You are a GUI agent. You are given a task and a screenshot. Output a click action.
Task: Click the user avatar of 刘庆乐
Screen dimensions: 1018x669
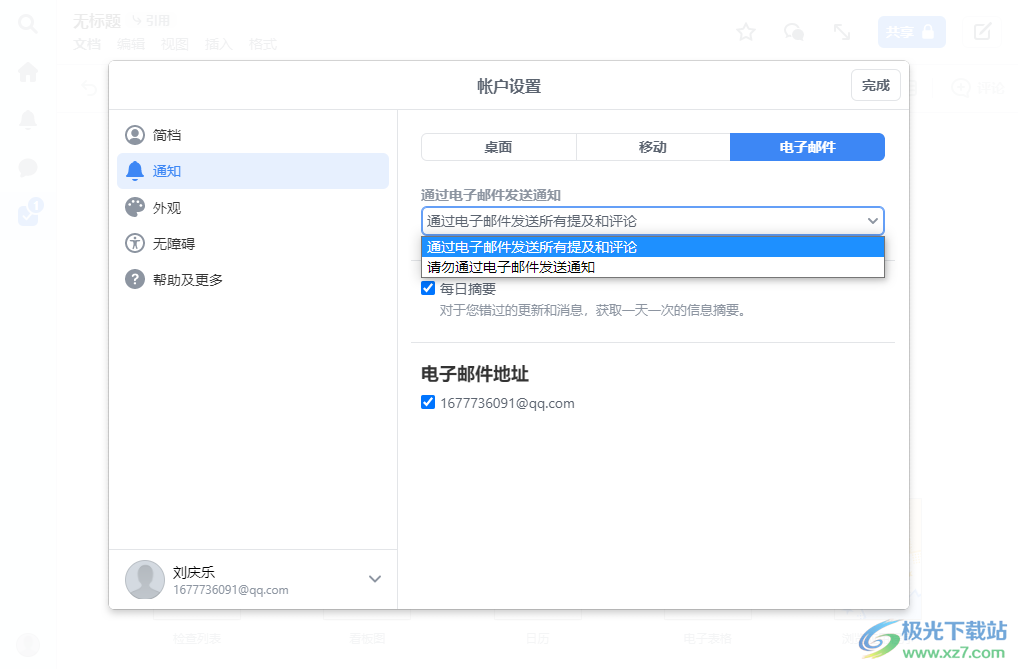[144, 579]
